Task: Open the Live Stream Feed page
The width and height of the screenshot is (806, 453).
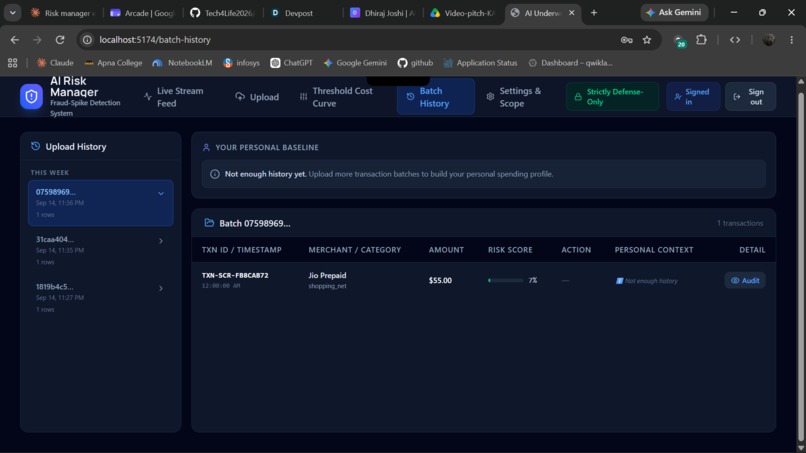Action: click(x=174, y=97)
